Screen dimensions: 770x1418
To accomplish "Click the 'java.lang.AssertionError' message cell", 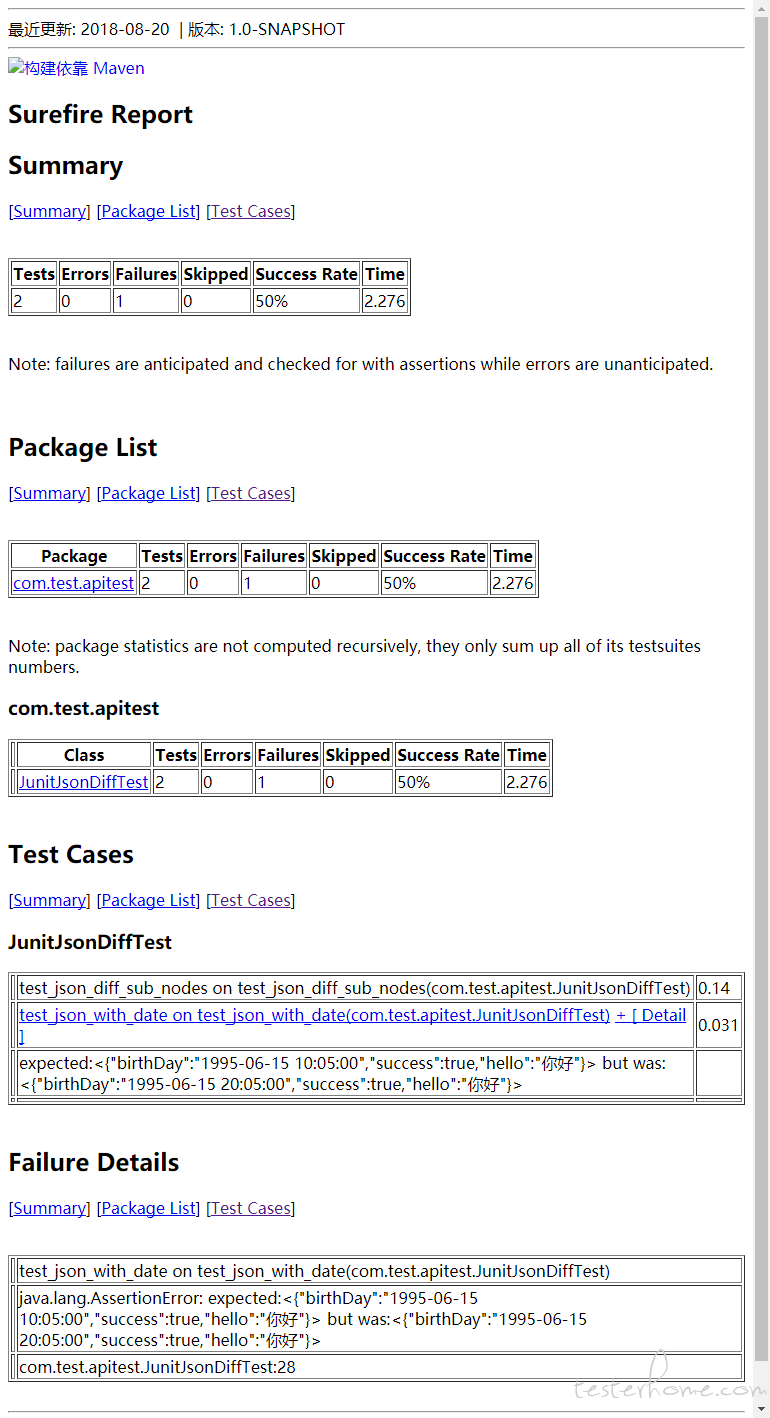I will [379, 1319].
